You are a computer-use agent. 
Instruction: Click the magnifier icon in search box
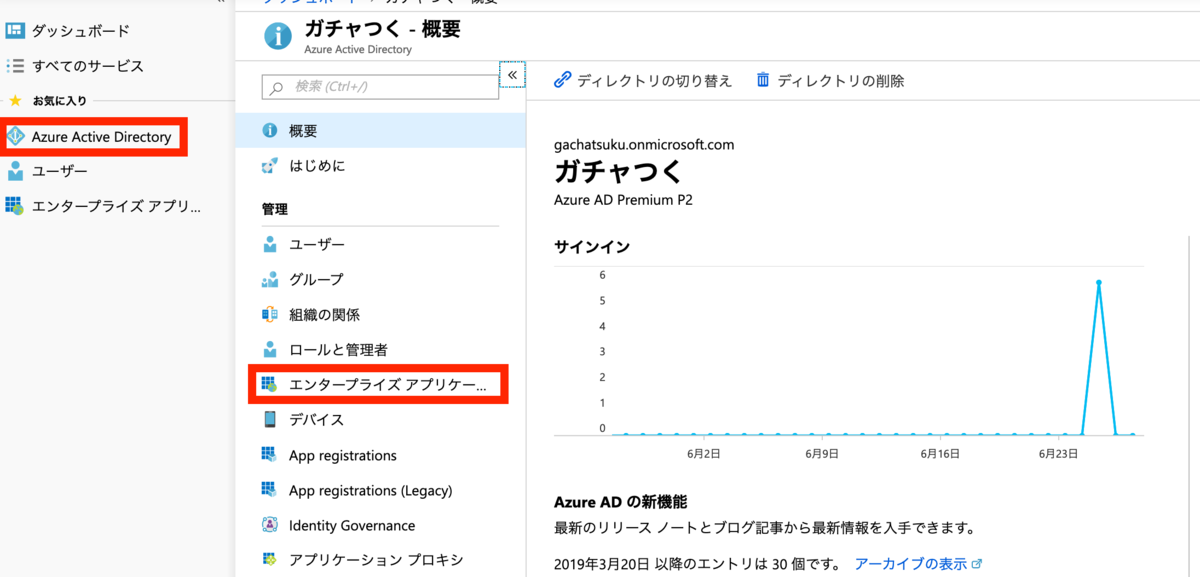pos(277,87)
